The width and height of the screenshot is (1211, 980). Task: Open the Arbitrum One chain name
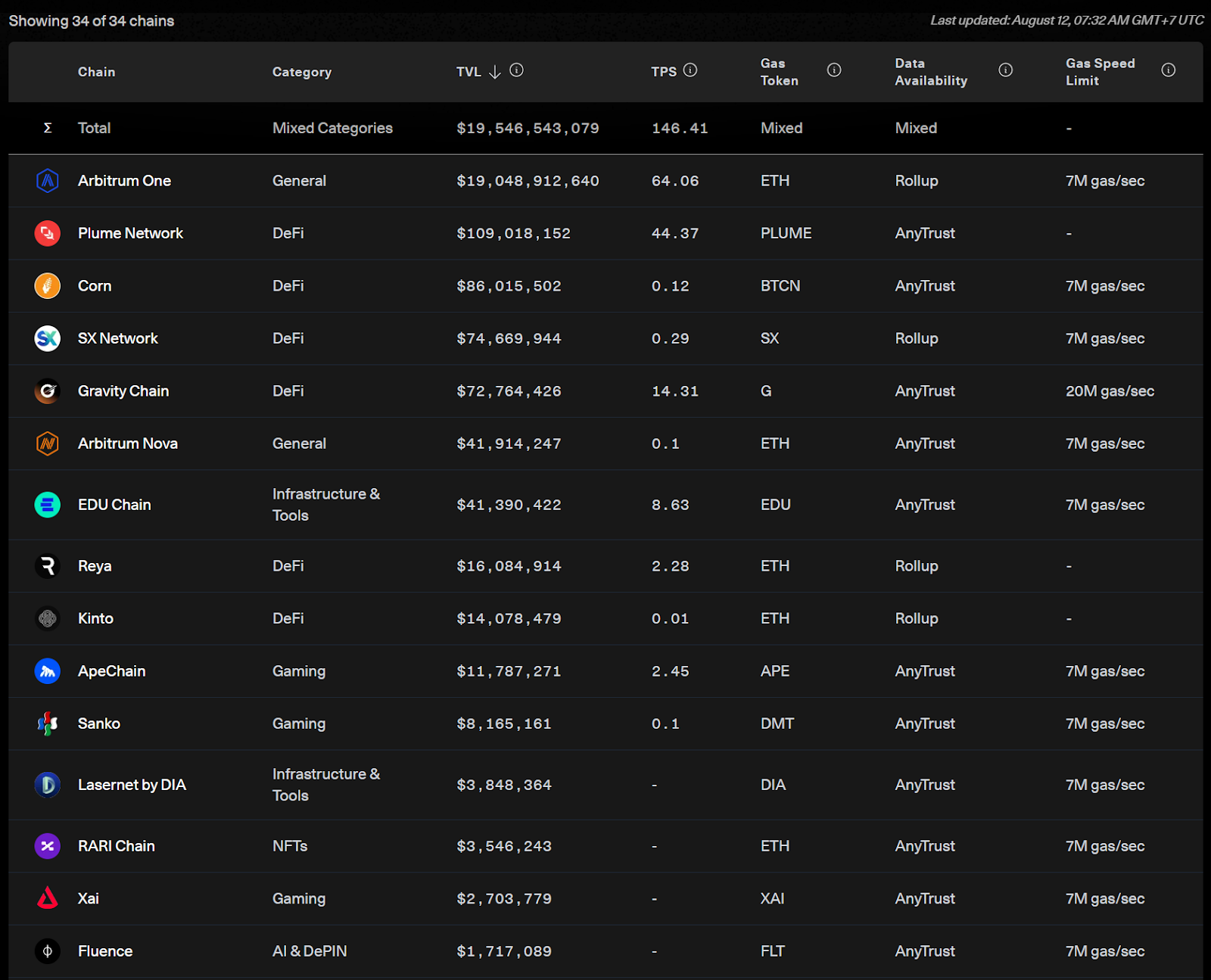124,181
